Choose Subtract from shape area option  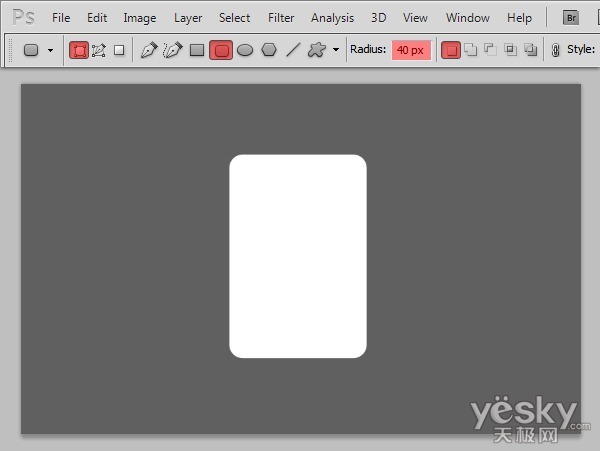[x=490, y=50]
